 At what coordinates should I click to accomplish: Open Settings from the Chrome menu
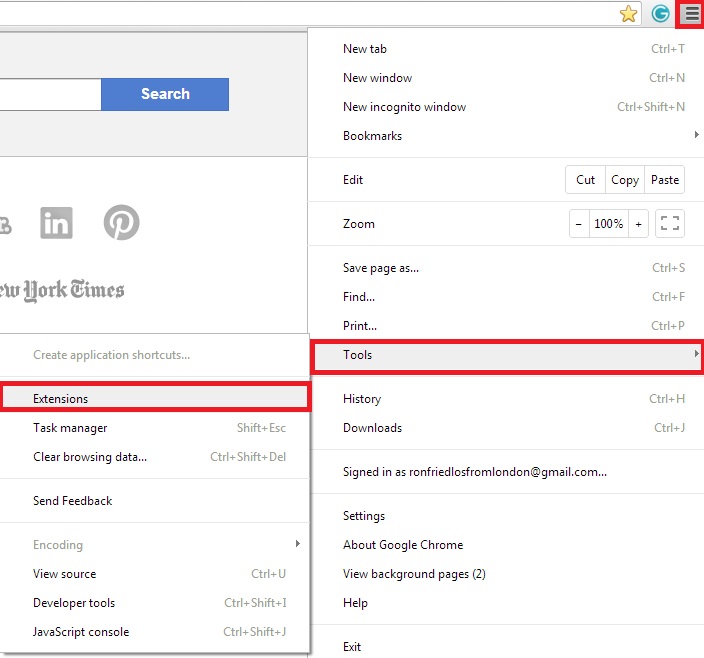364,516
